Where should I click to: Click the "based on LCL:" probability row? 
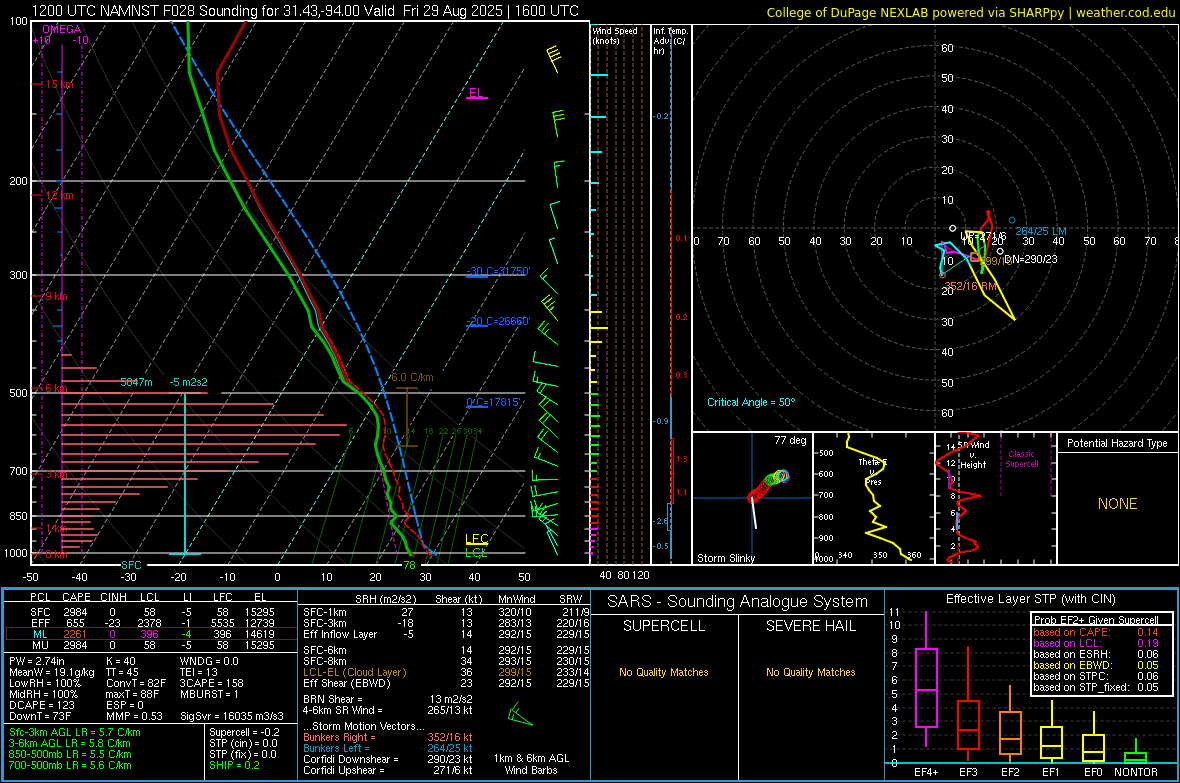pos(1096,643)
